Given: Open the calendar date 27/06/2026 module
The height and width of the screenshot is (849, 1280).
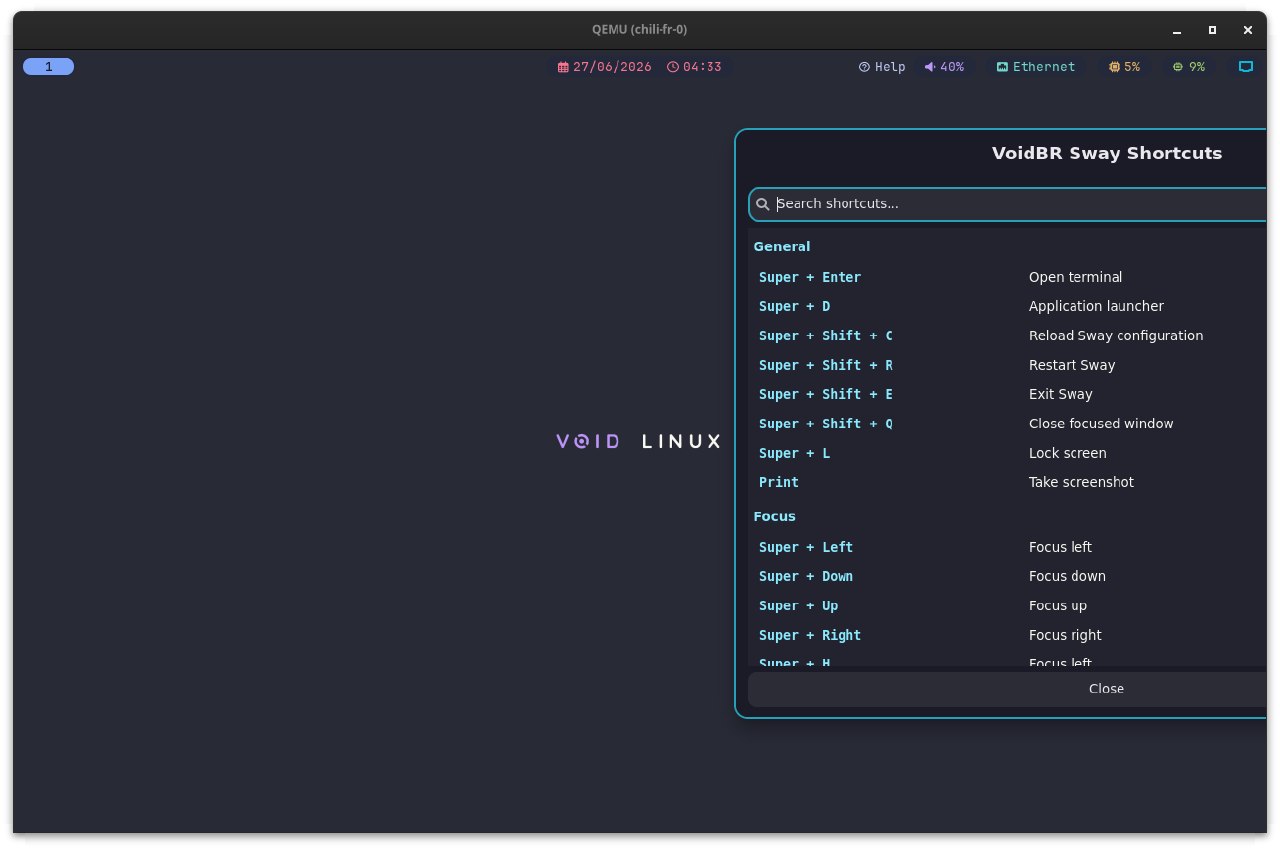Looking at the screenshot, I should (x=605, y=67).
